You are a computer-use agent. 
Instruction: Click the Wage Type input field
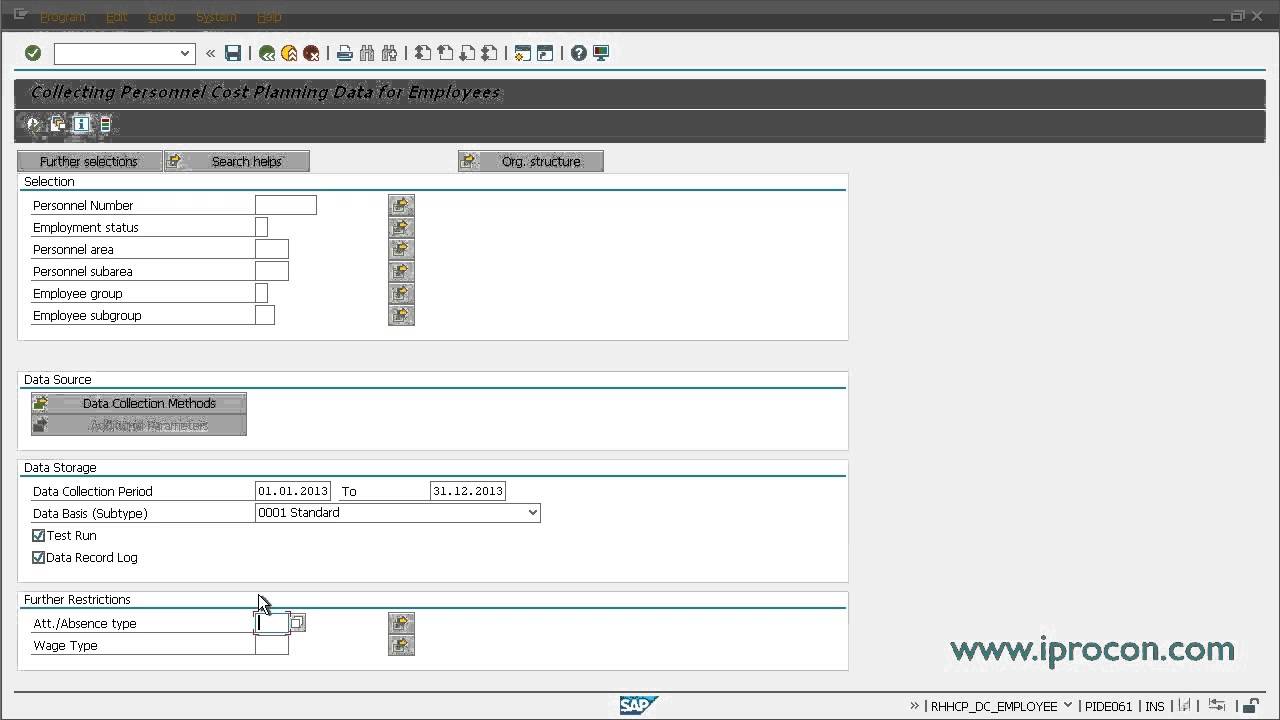click(x=272, y=645)
